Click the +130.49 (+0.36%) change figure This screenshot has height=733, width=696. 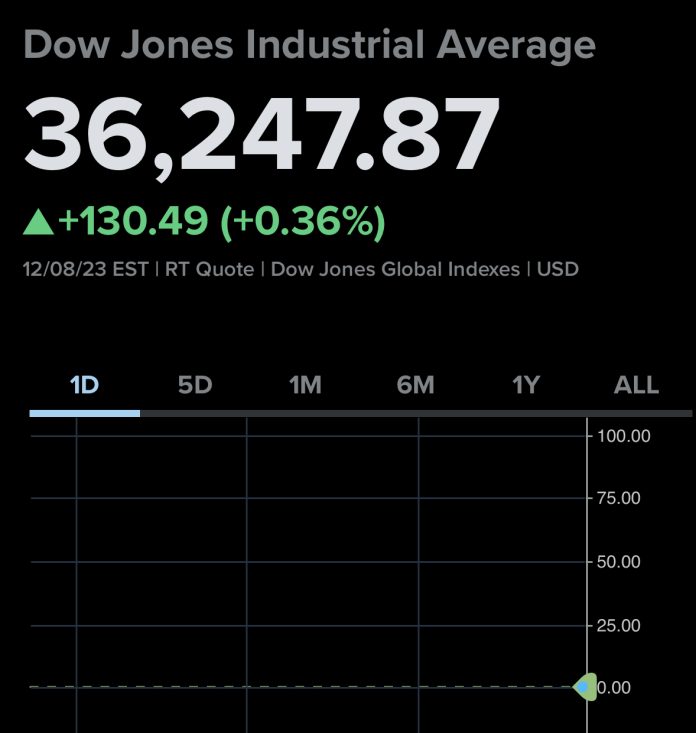(222, 222)
